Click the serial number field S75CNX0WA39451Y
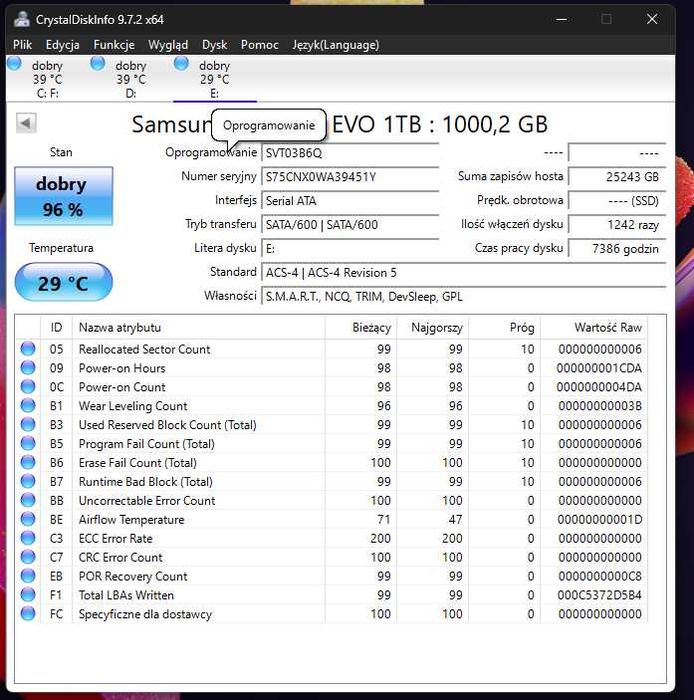The width and height of the screenshot is (694, 700). pos(350,177)
